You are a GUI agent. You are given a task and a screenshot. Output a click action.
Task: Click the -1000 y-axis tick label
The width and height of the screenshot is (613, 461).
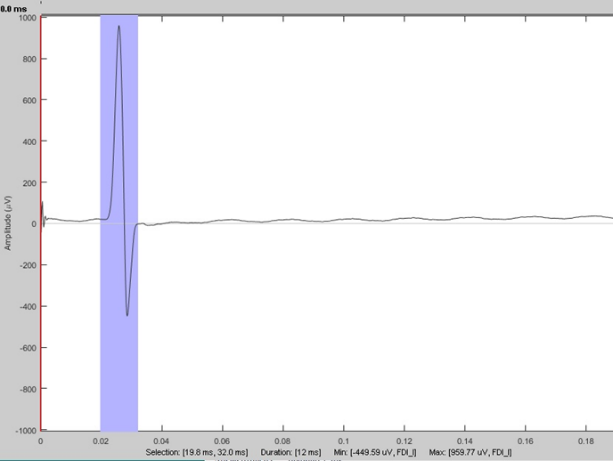[x=26, y=431]
